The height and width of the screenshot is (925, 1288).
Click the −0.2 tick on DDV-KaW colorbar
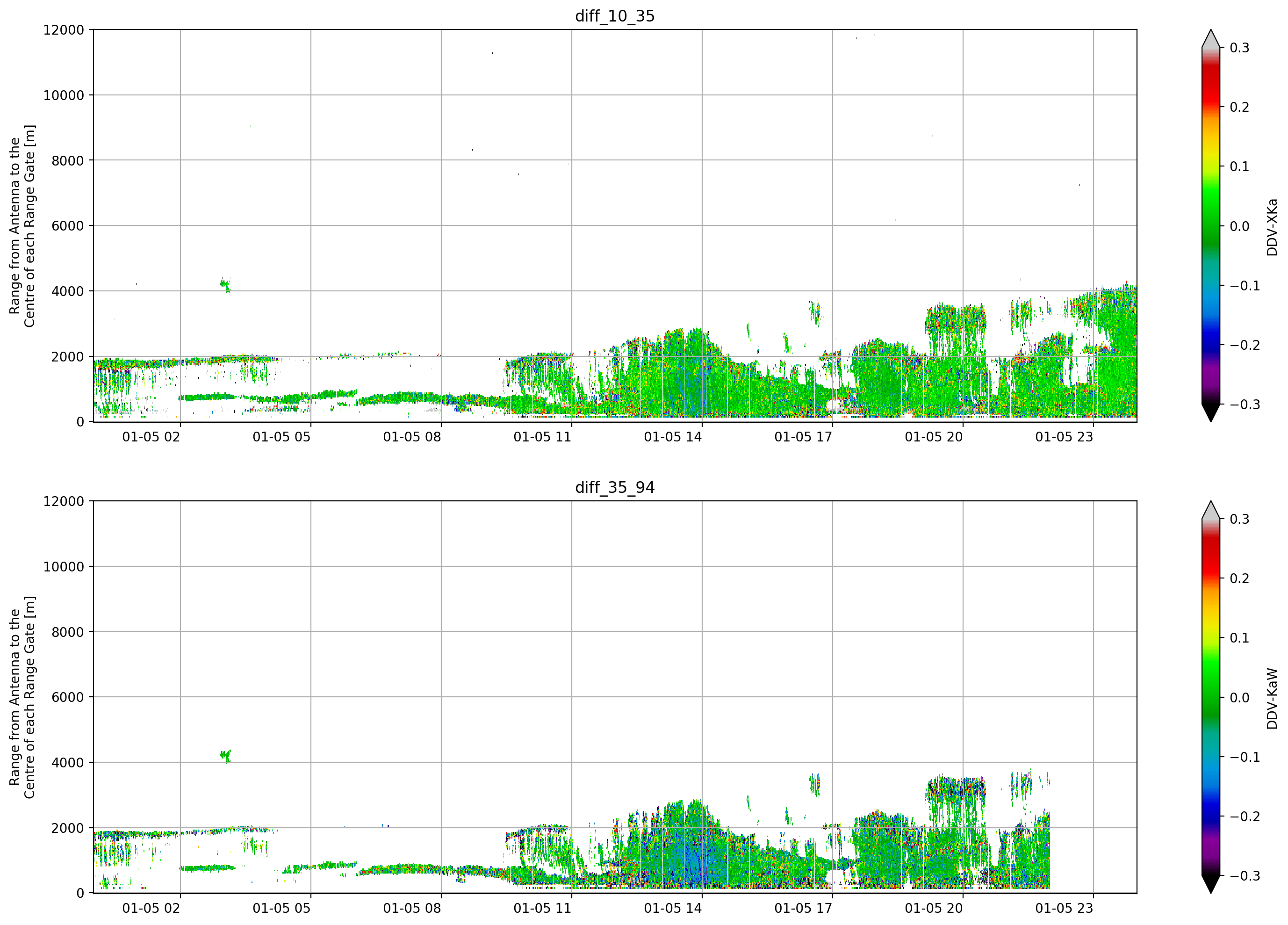1245,817
